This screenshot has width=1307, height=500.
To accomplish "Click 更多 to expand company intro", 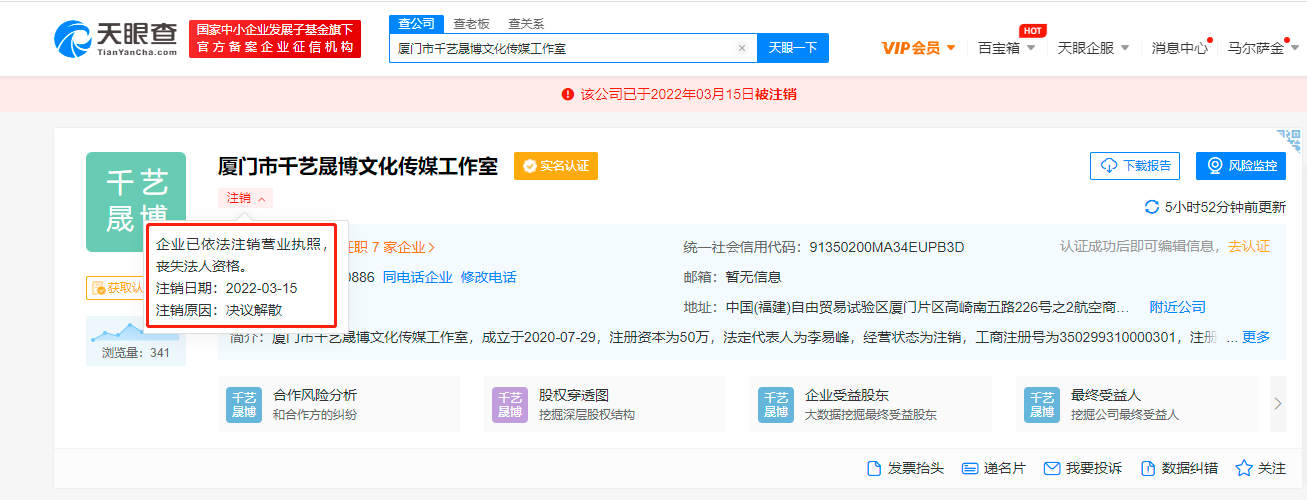I will point(1256,338).
